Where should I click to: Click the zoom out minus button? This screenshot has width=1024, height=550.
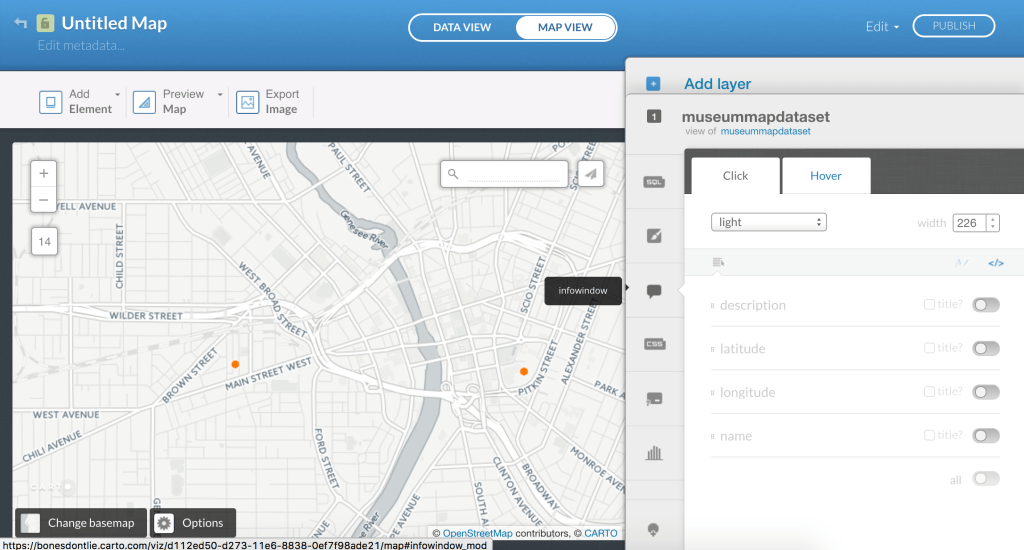coord(44,200)
